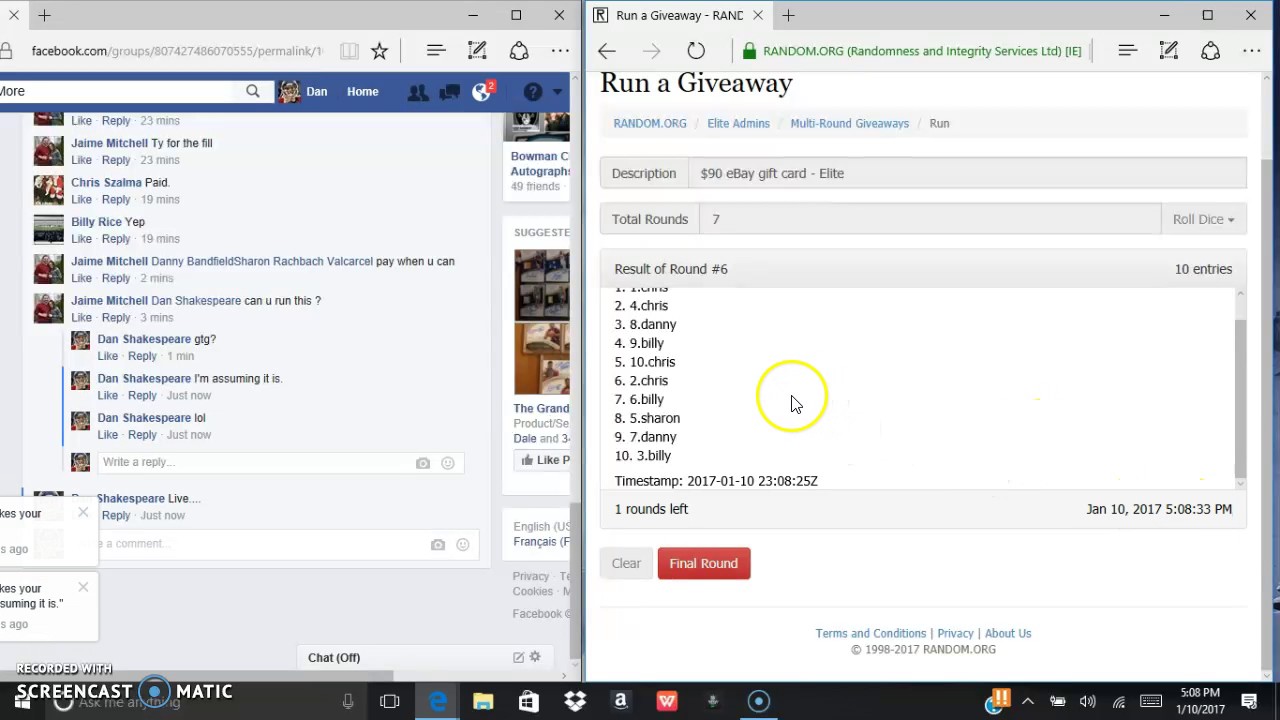Open Multi-Round Giveaways breadcrumb
This screenshot has height=720, width=1280.
tap(849, 123)
